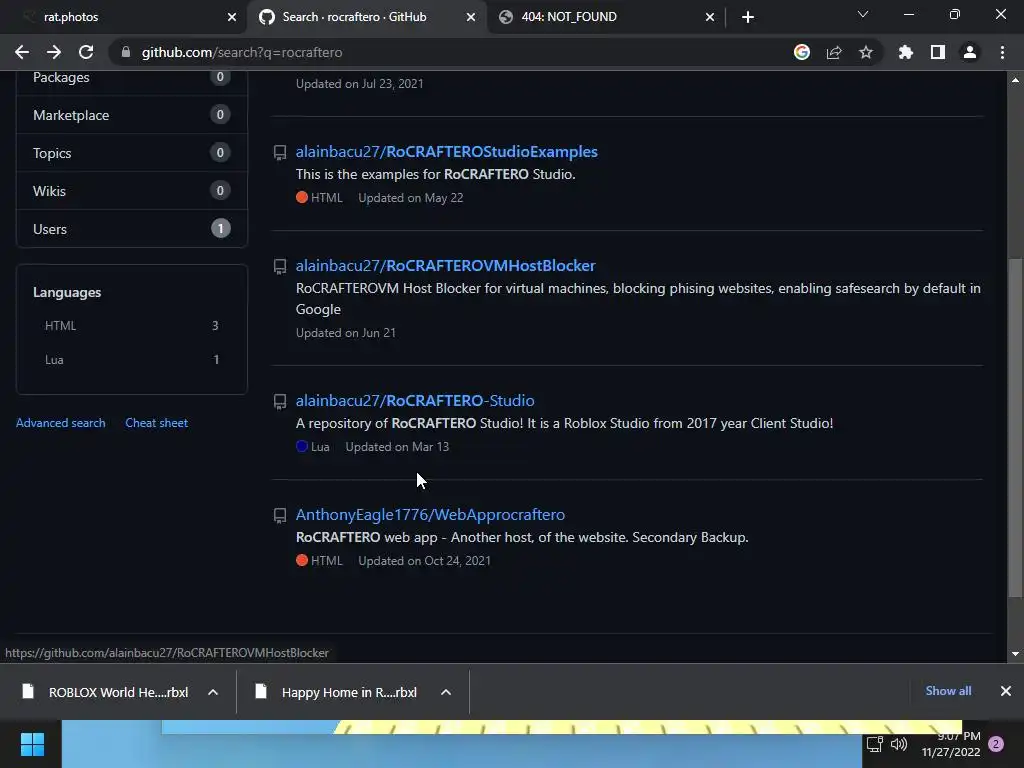Open the ROBLOX World He....rbxl download
1024x768 pixels.
tap(108, 692)
